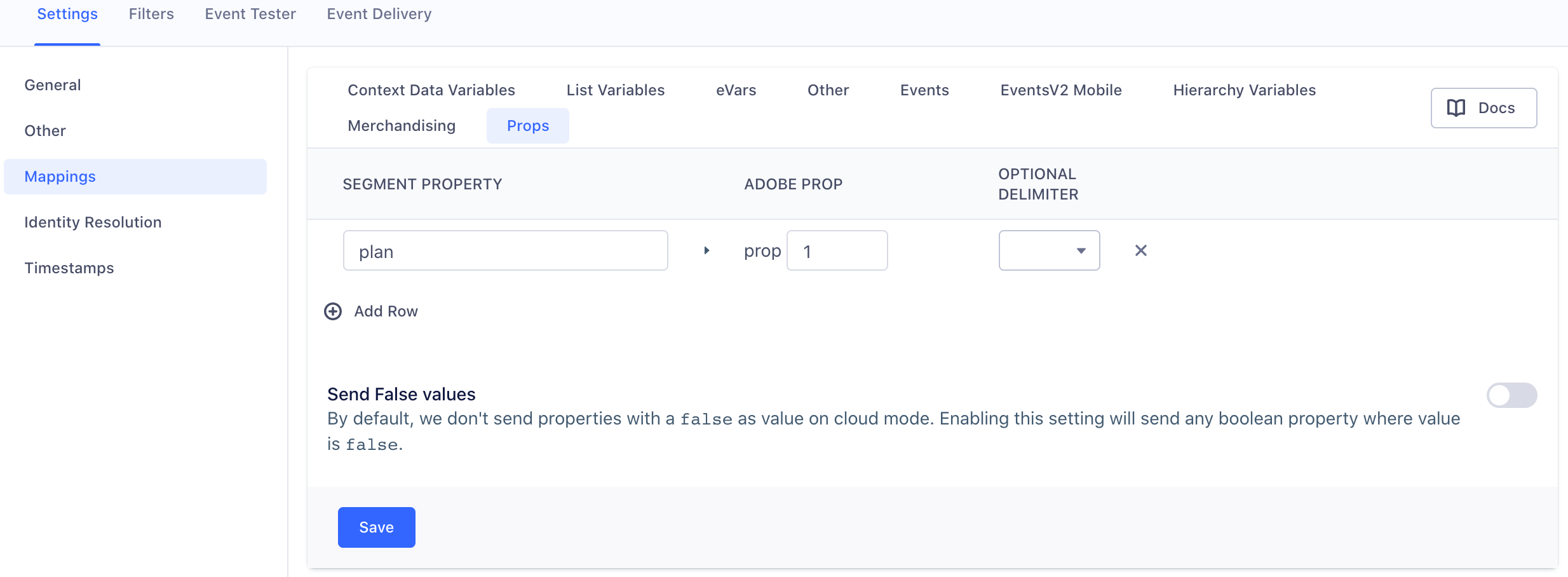The image size is (1568, 577).
Task: Open the Hierarchy Variables tab
Action: pyautogui.click(x=1244, y=90)
